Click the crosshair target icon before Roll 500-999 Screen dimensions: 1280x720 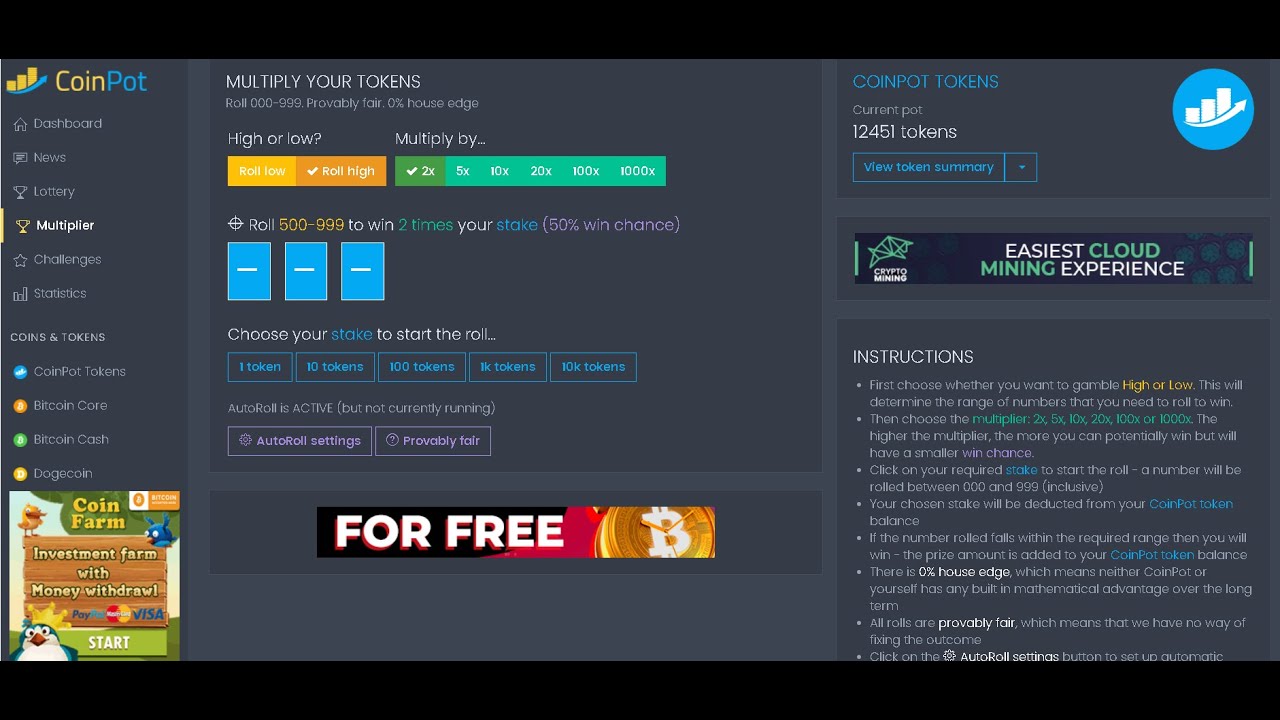(236, 224)
